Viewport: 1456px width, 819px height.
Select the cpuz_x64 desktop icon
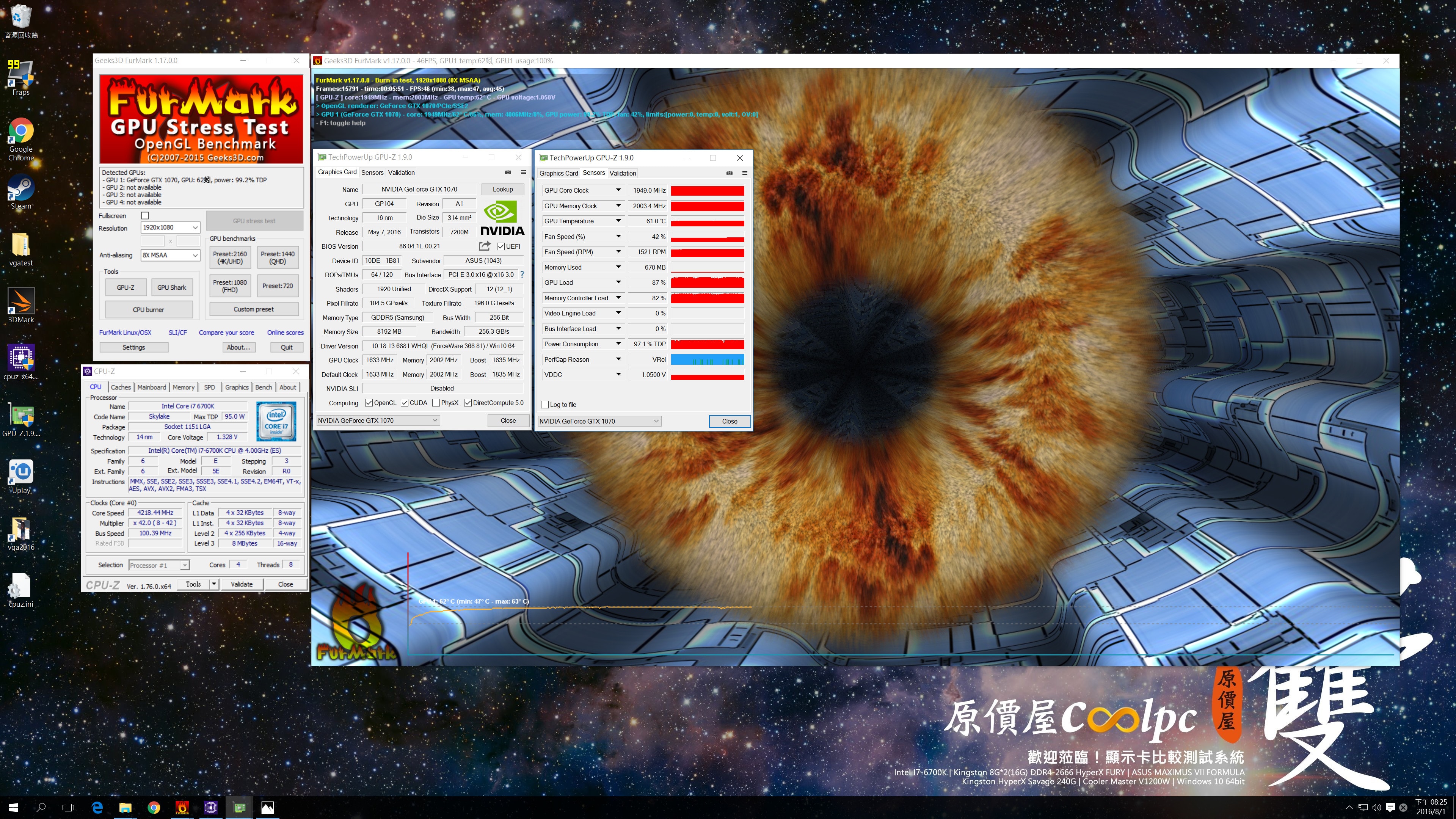point(21,362)
